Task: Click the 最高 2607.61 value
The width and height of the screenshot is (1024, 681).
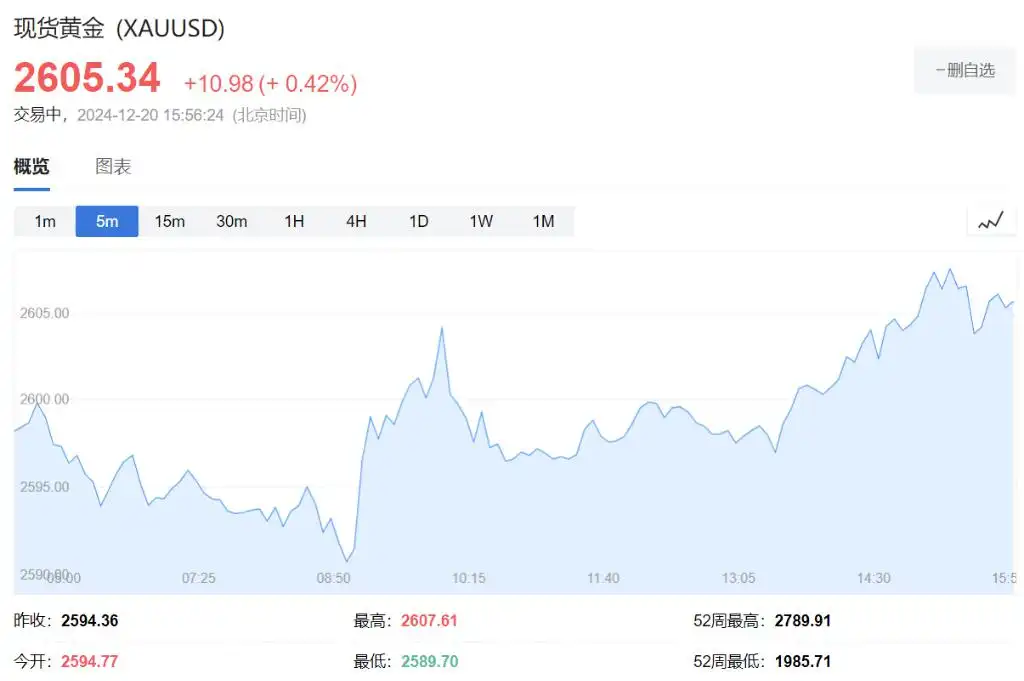Action: click(429, 621)
